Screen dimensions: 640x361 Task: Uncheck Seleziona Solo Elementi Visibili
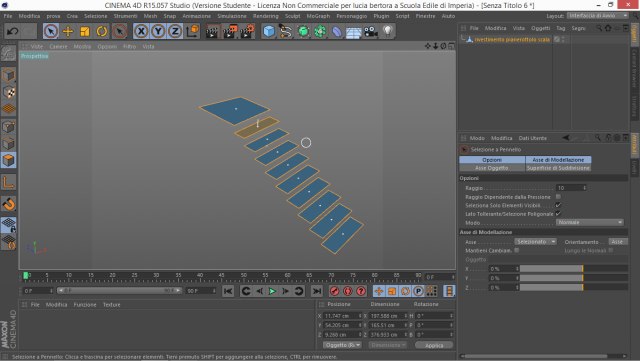558,205
